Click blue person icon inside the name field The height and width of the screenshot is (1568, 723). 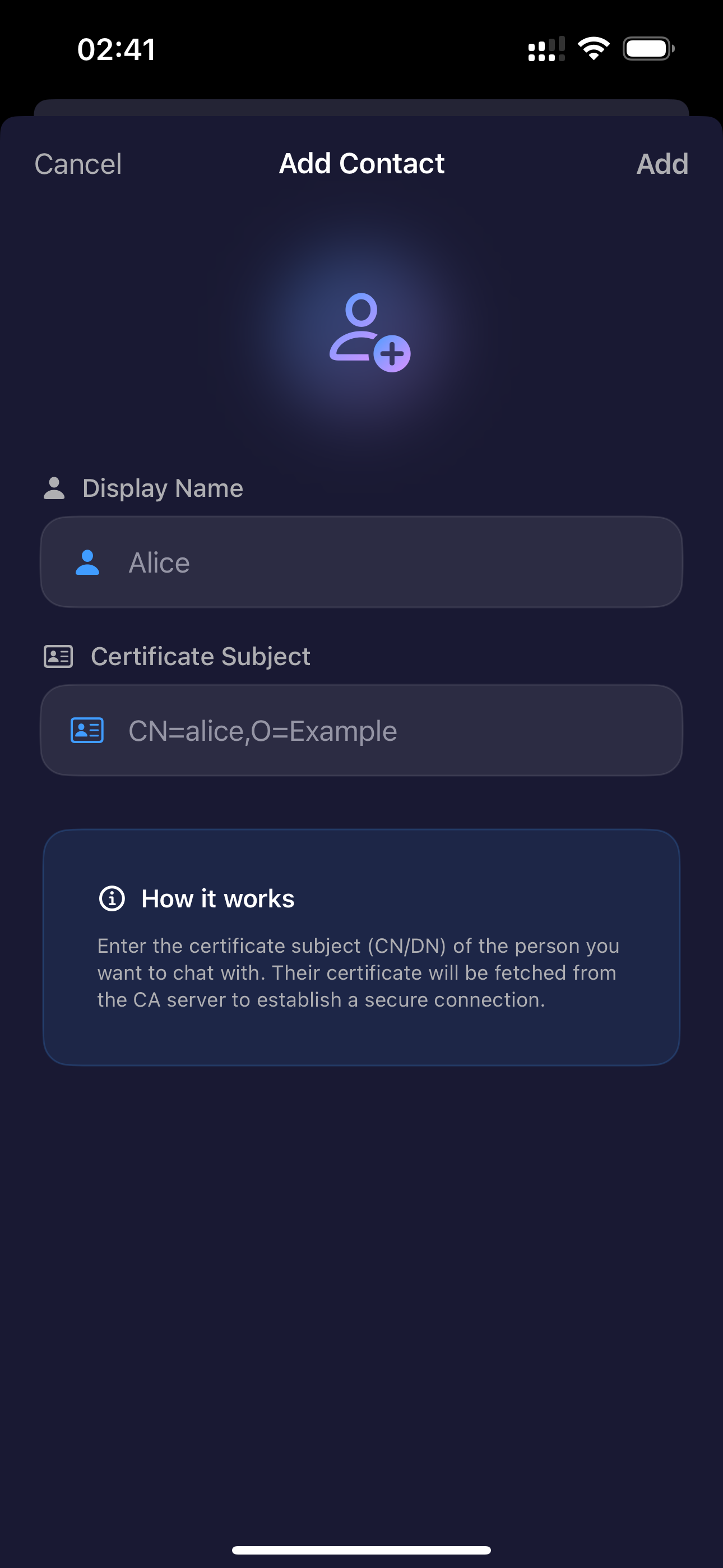tap(87, 562)
